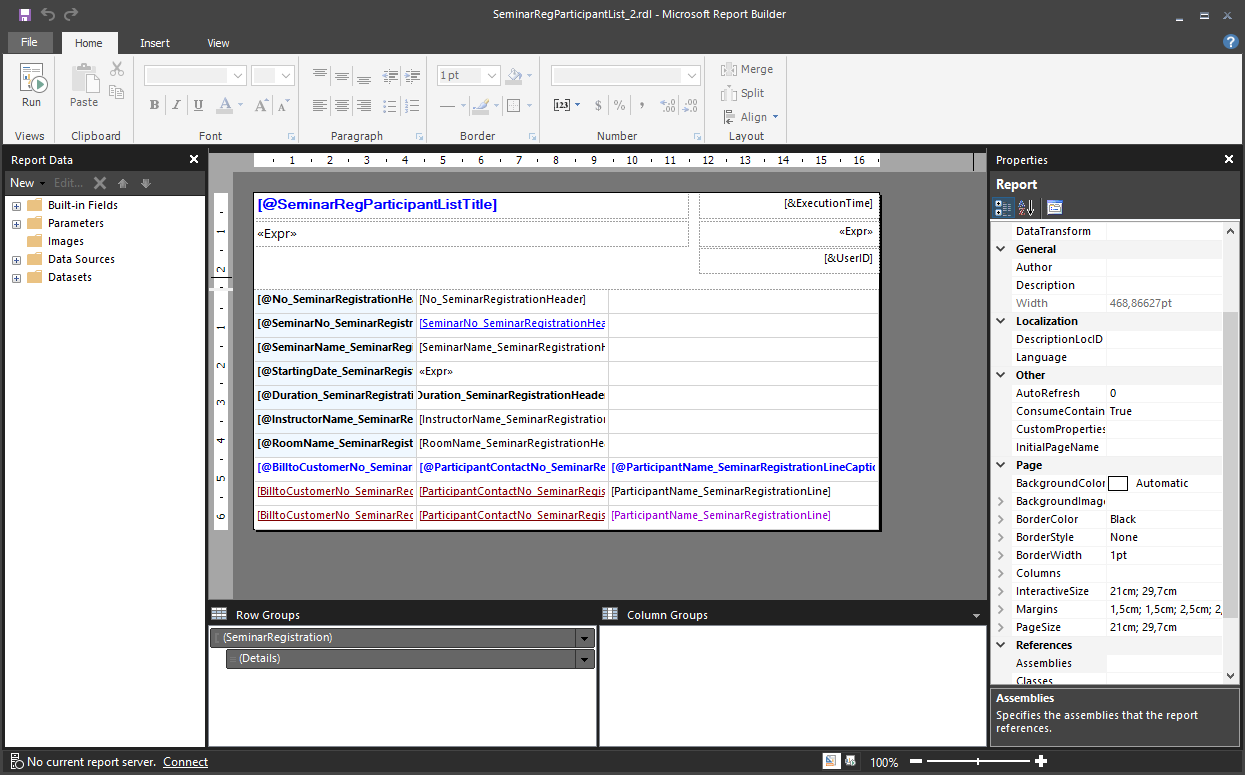Viewport: 1245px width, 775px height.
Task: Open the Align layout menu
Action: pos(750,117)
